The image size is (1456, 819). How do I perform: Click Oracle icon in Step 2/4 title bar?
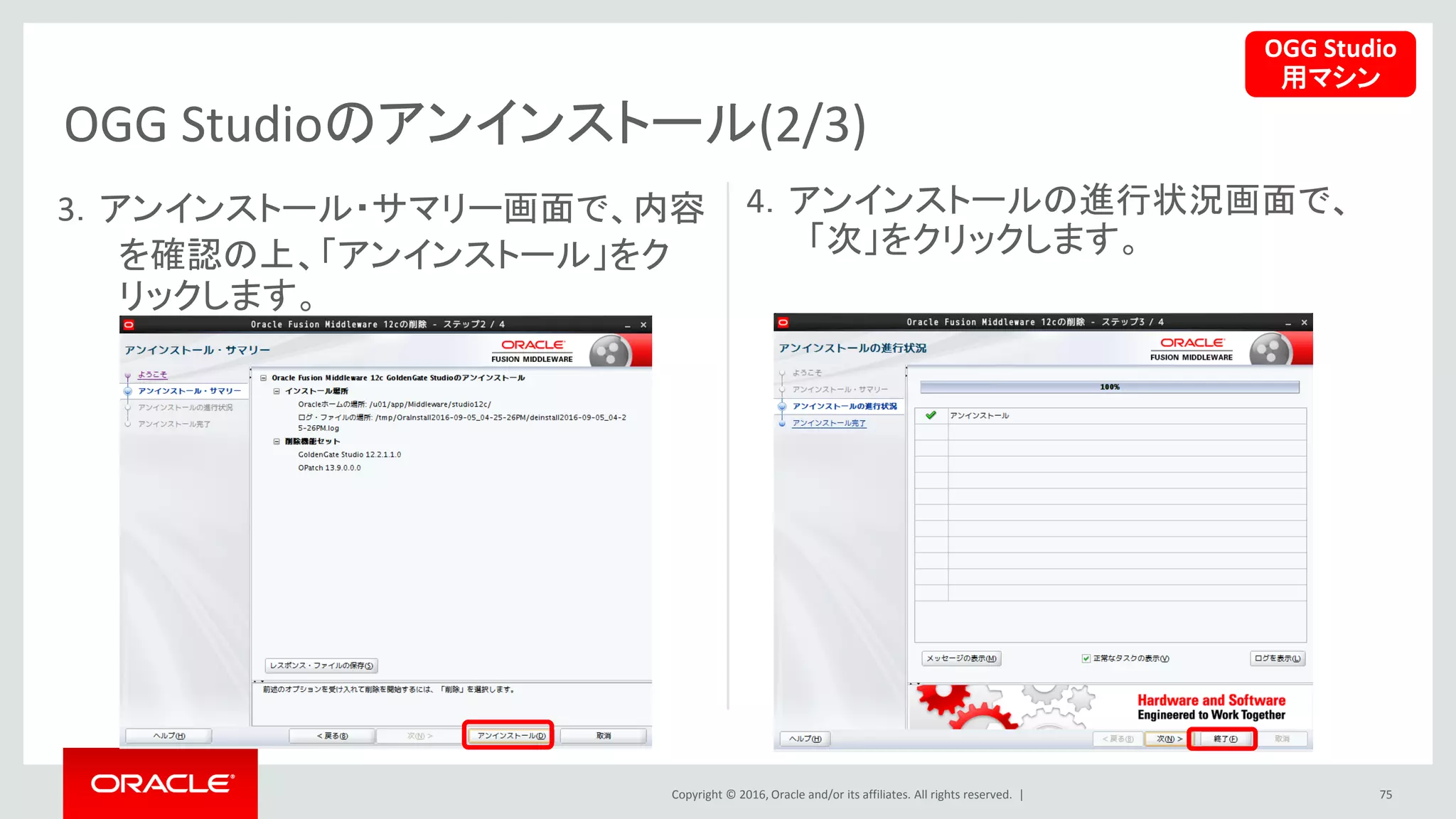[x=129, y=325]
